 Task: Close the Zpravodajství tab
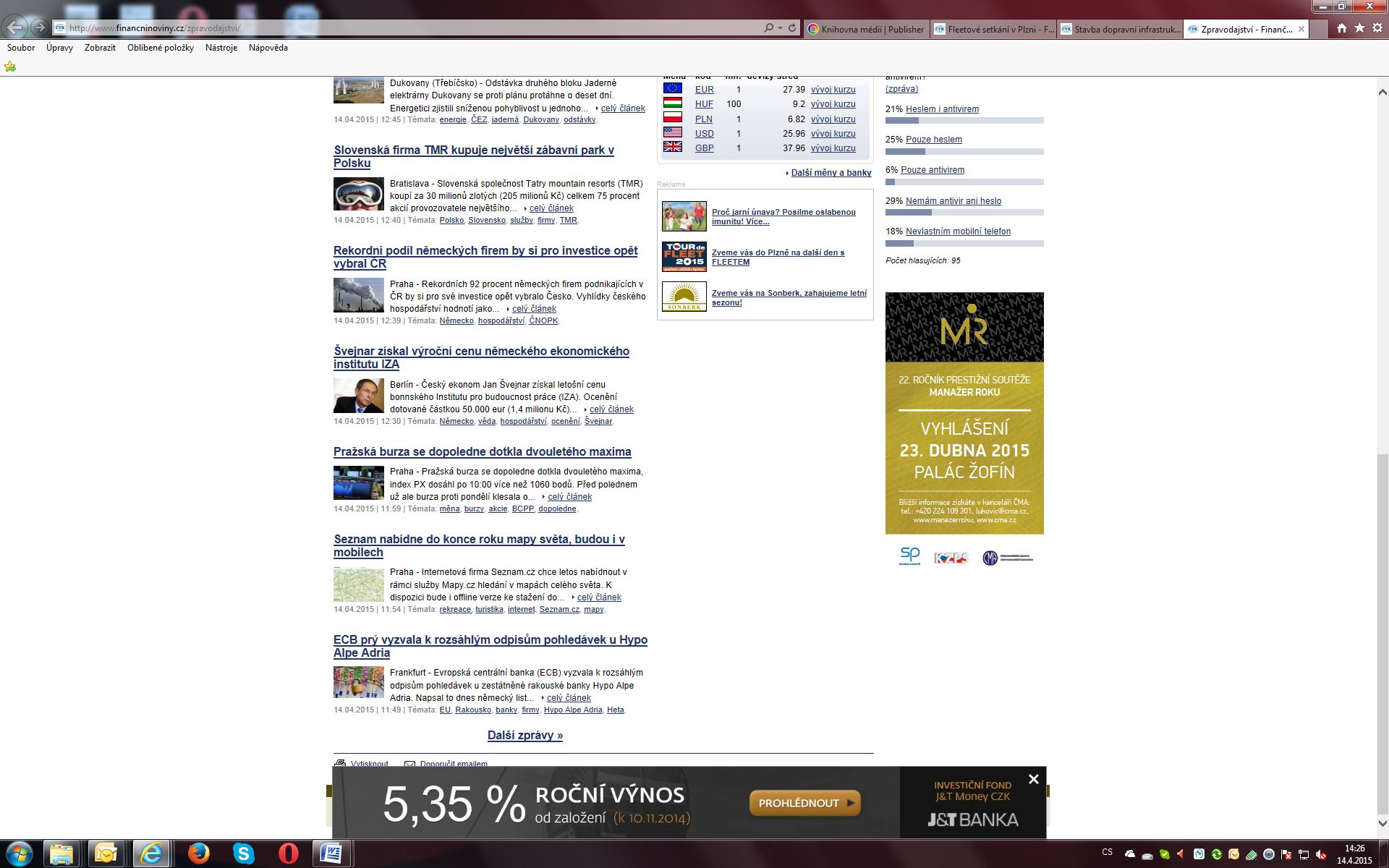[1301, 29]
